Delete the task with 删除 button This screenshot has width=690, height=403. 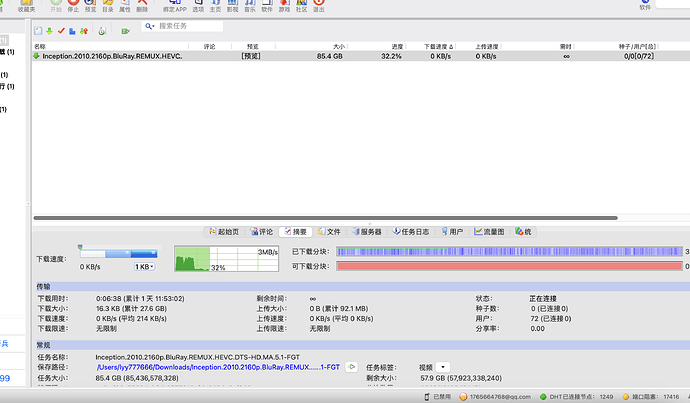click(x=142, y=6)
